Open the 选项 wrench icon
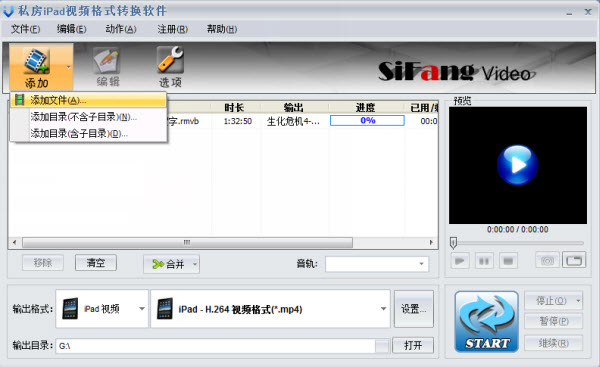Viewport: 600px width, 367px height. [x=171, y=67]
